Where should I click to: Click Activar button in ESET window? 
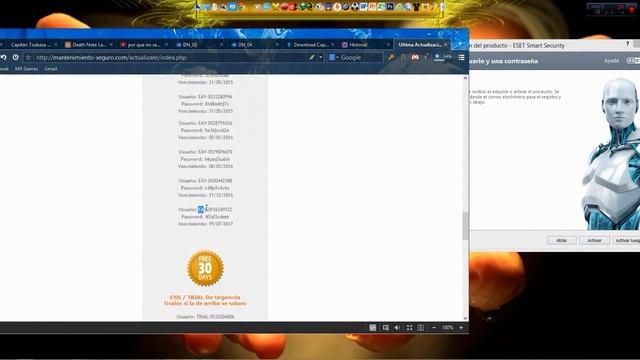coord(594,240)
